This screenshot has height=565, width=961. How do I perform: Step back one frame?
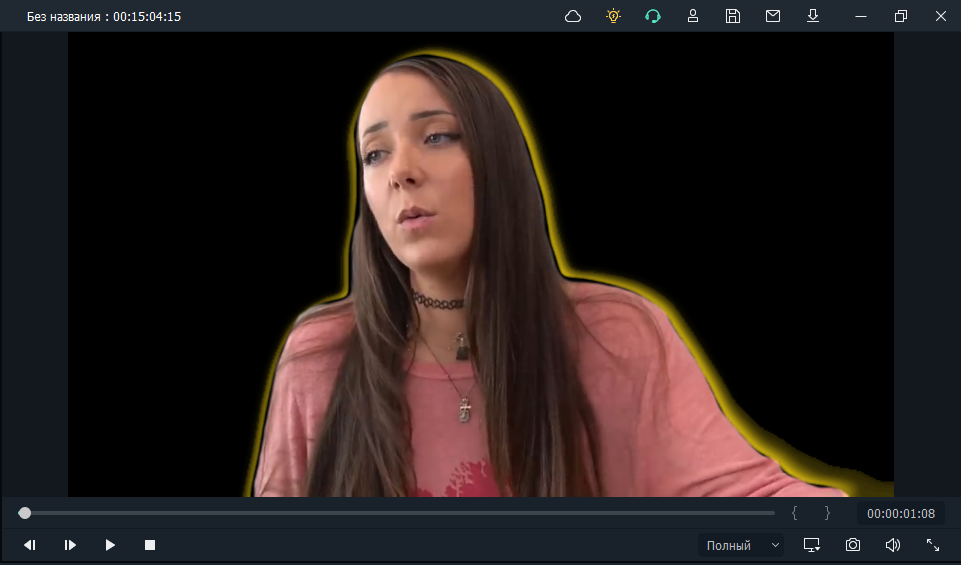pos(29,545)
